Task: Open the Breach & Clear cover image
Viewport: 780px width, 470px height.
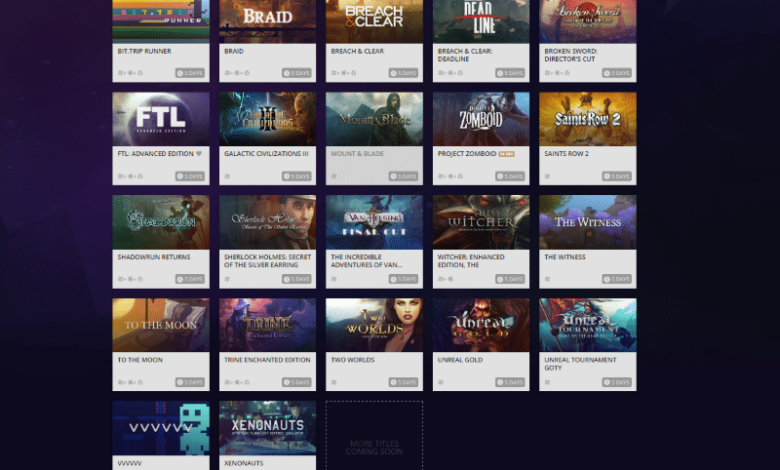Action: coord(374,21)
